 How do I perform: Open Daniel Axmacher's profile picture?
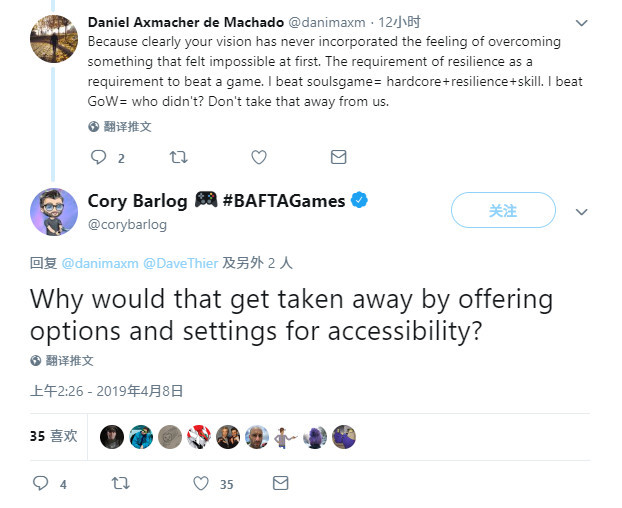pyautogui.click(x=52, y=39)
